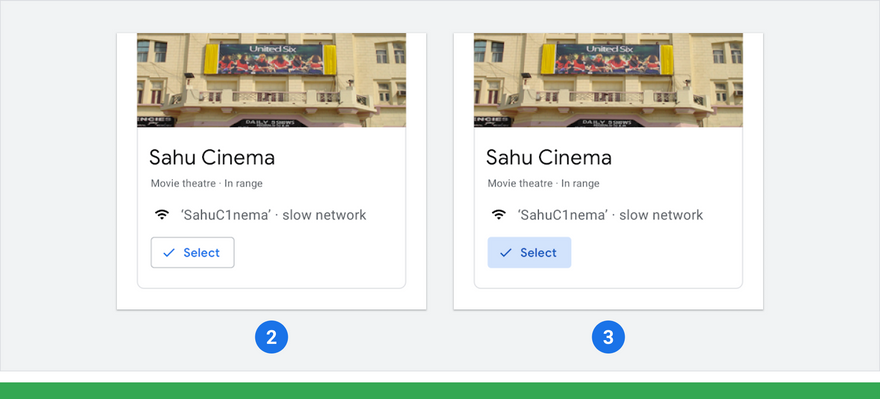Click 'Movie theatre · In range' text in card 3
This screenshot has width=880, height=399.
click(x=543, y=184)
